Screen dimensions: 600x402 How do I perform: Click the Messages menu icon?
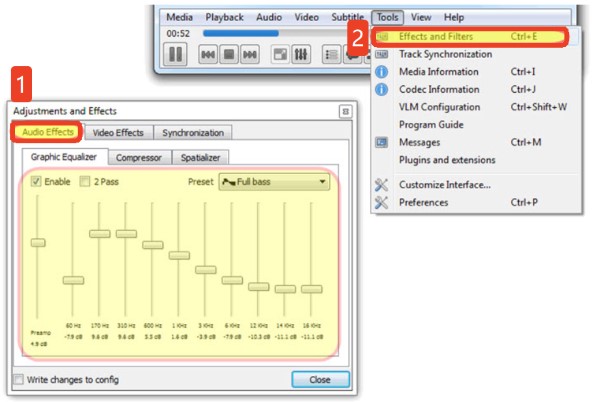[382, 142]
